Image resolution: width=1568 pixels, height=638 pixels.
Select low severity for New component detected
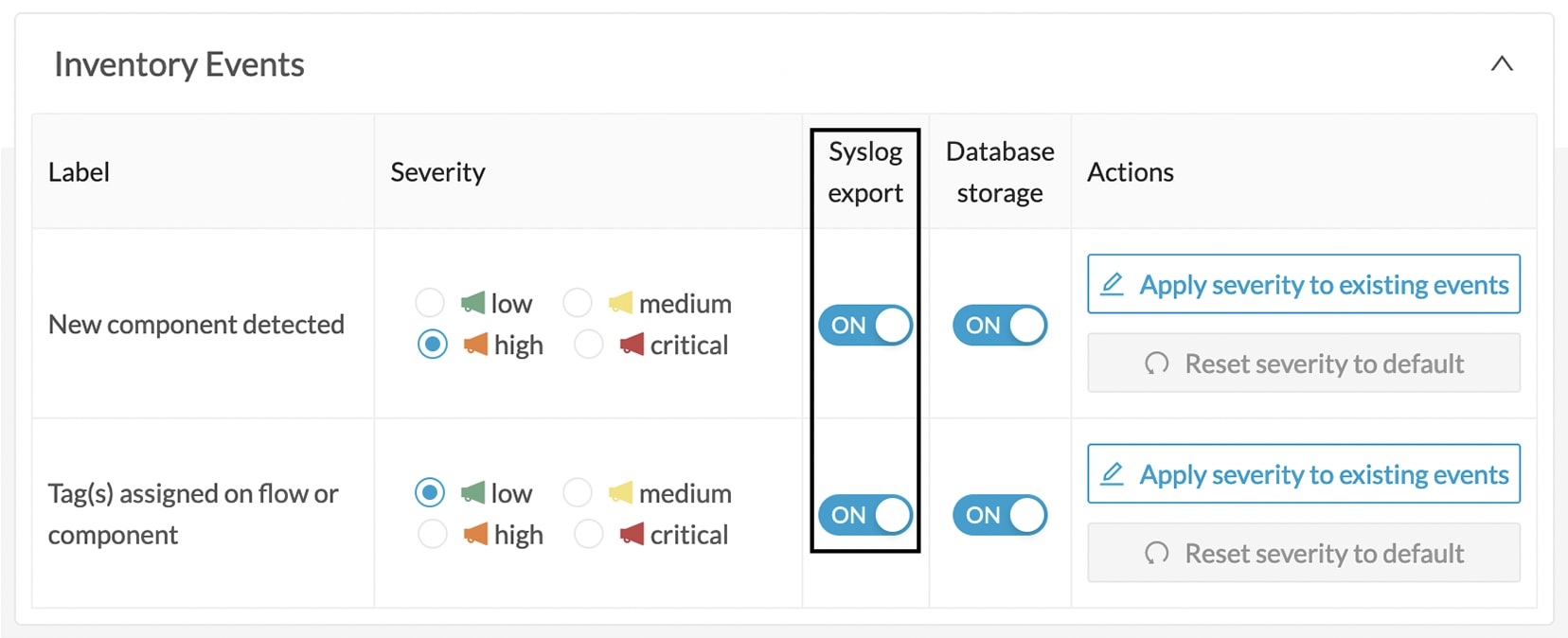point(430,303)
